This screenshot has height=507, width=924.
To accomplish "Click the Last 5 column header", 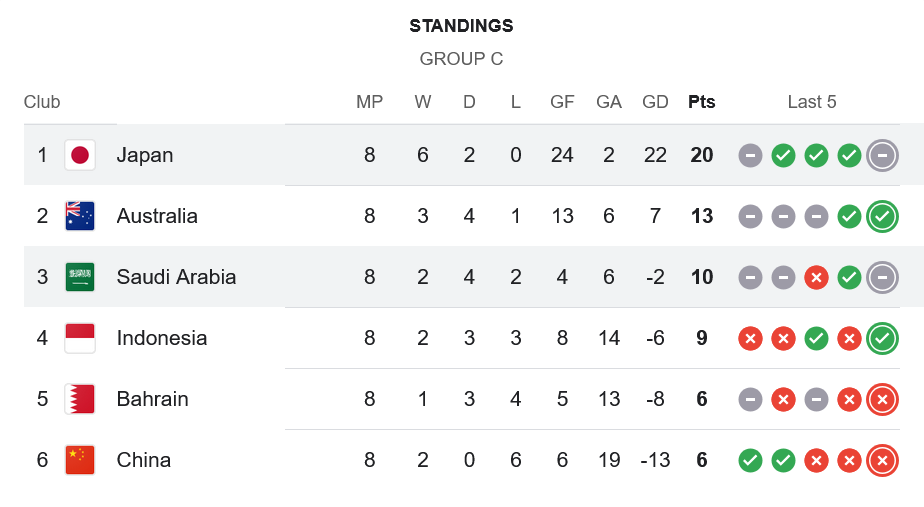I will click(812, 102).
